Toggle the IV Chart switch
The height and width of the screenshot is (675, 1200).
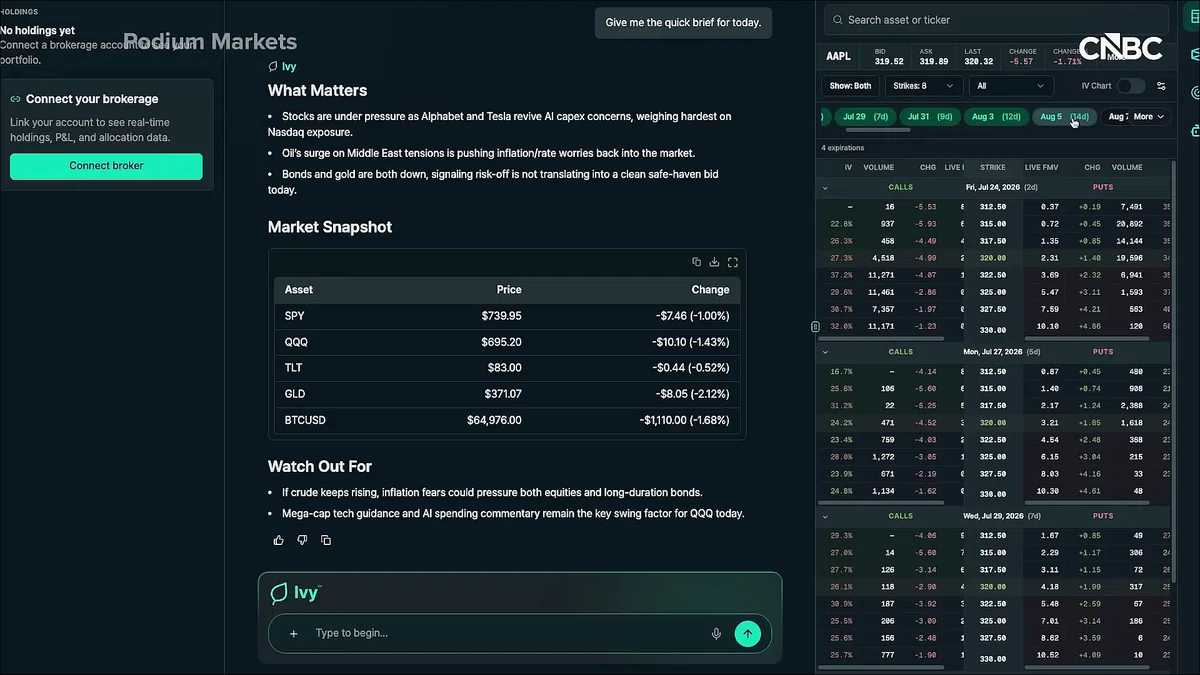[x=1131, y=86]
